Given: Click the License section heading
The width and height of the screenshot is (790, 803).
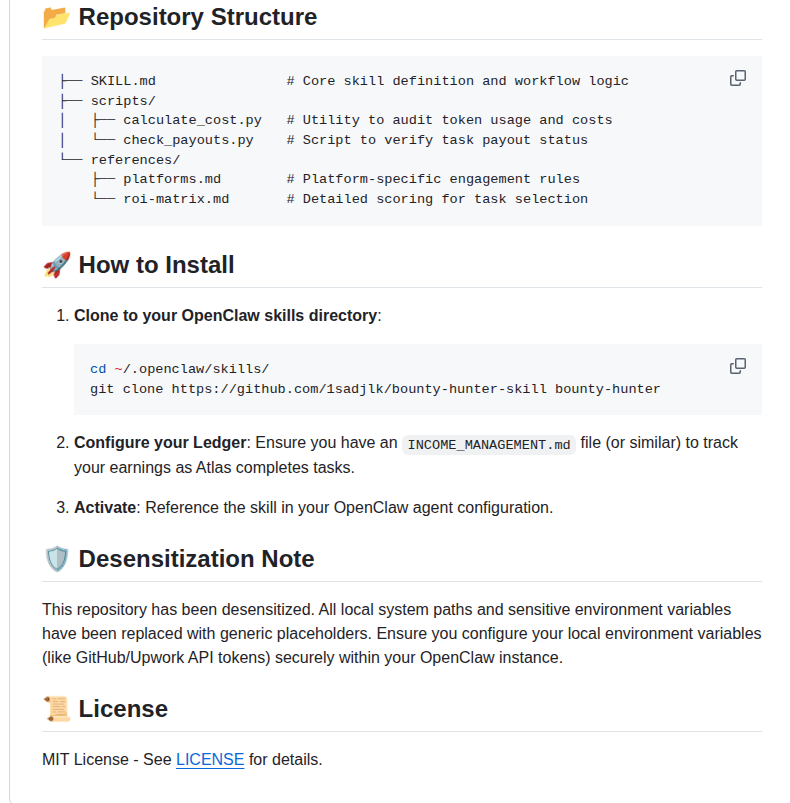Looking at the screenshot, I should click(123, 709).
